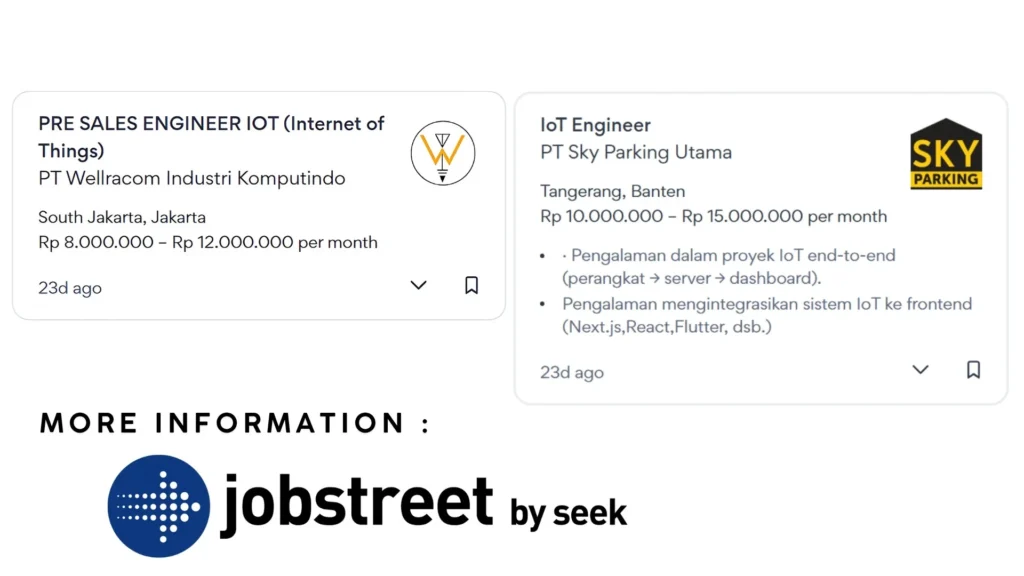Screen dimensions: 1024x576
Task: Bookmark the IoT Engineer job
Action: 973,370
